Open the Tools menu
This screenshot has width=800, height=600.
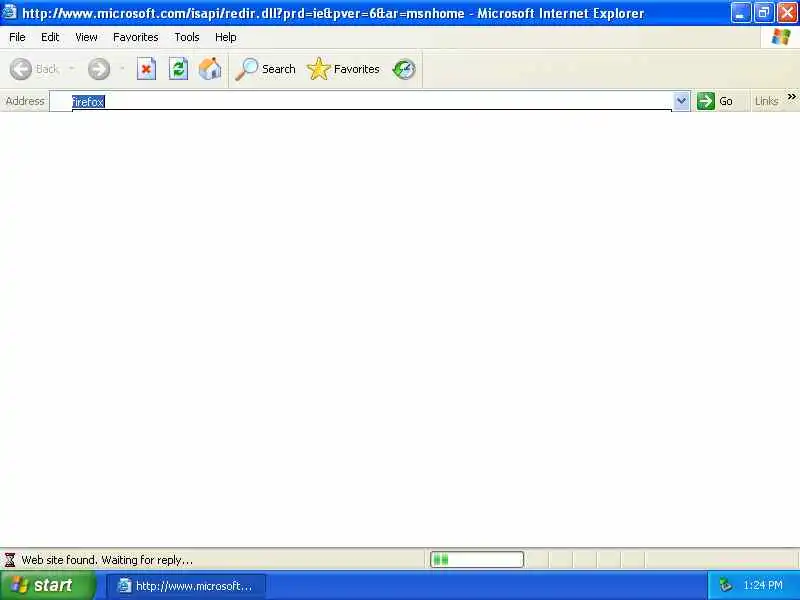(187, 37)
